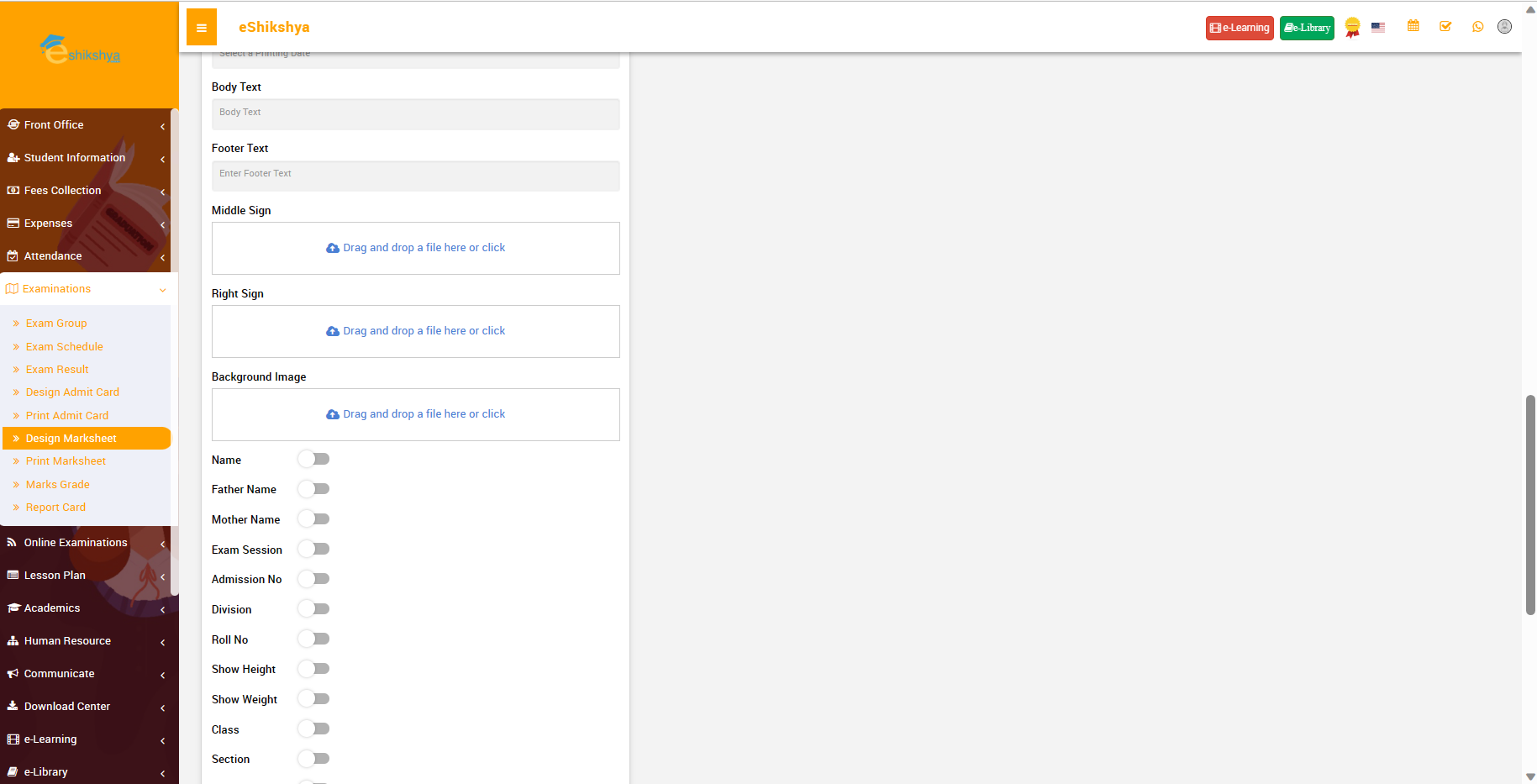Click into the Footer Text field
The width and height of the screenshot is (1537, 784).
[415, 175]
